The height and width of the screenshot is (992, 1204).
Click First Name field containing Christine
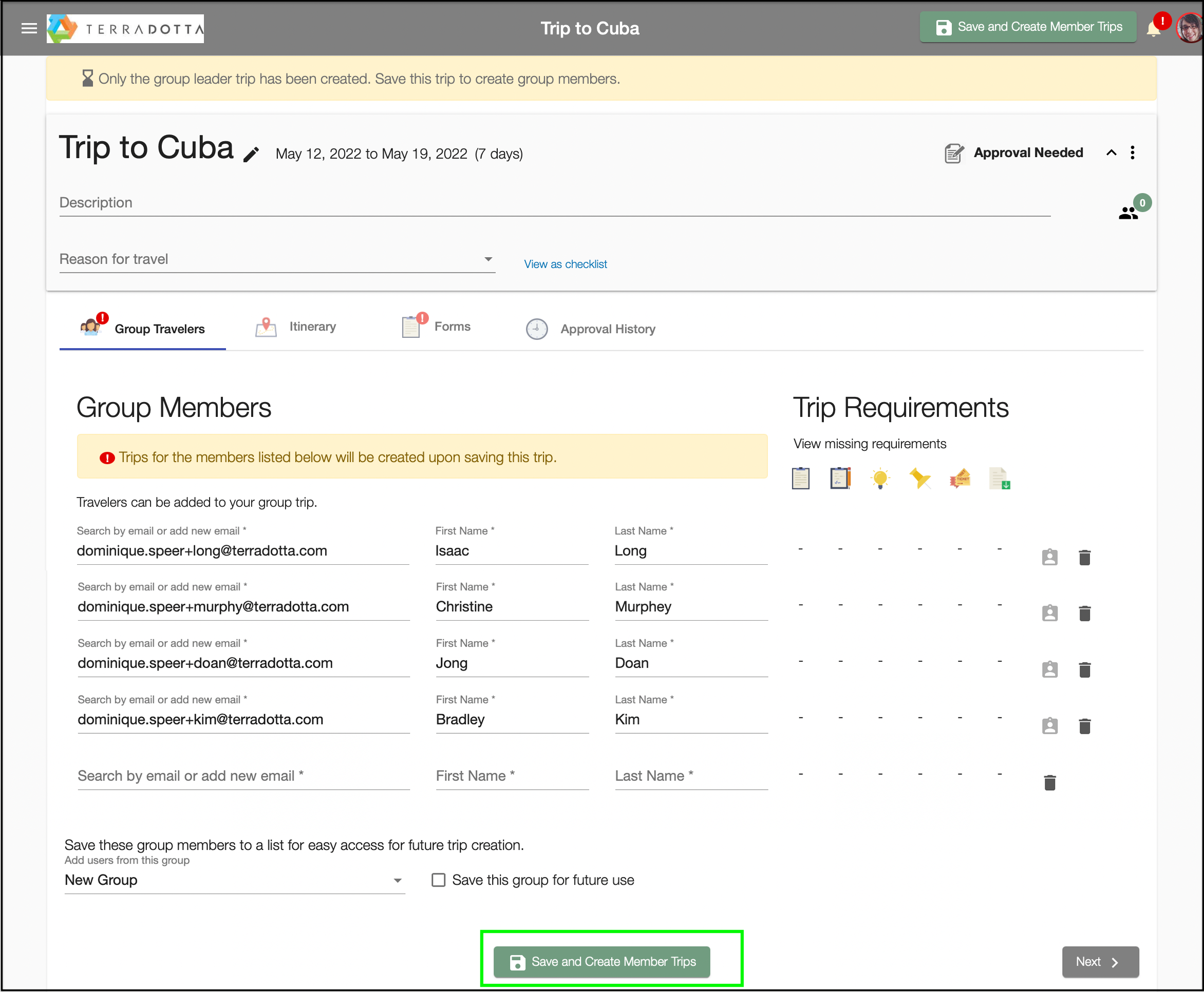[x=512, y=607]
